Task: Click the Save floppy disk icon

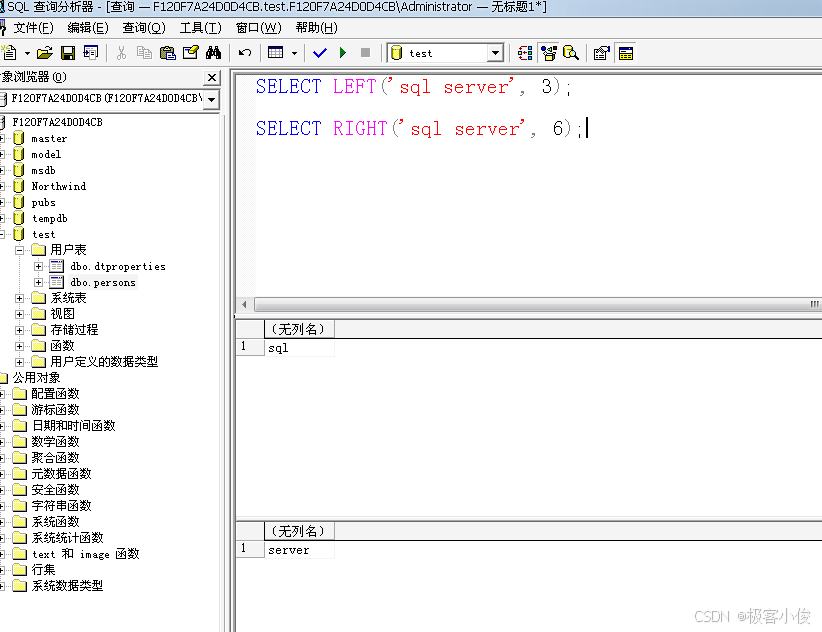Action: [68, 53]
